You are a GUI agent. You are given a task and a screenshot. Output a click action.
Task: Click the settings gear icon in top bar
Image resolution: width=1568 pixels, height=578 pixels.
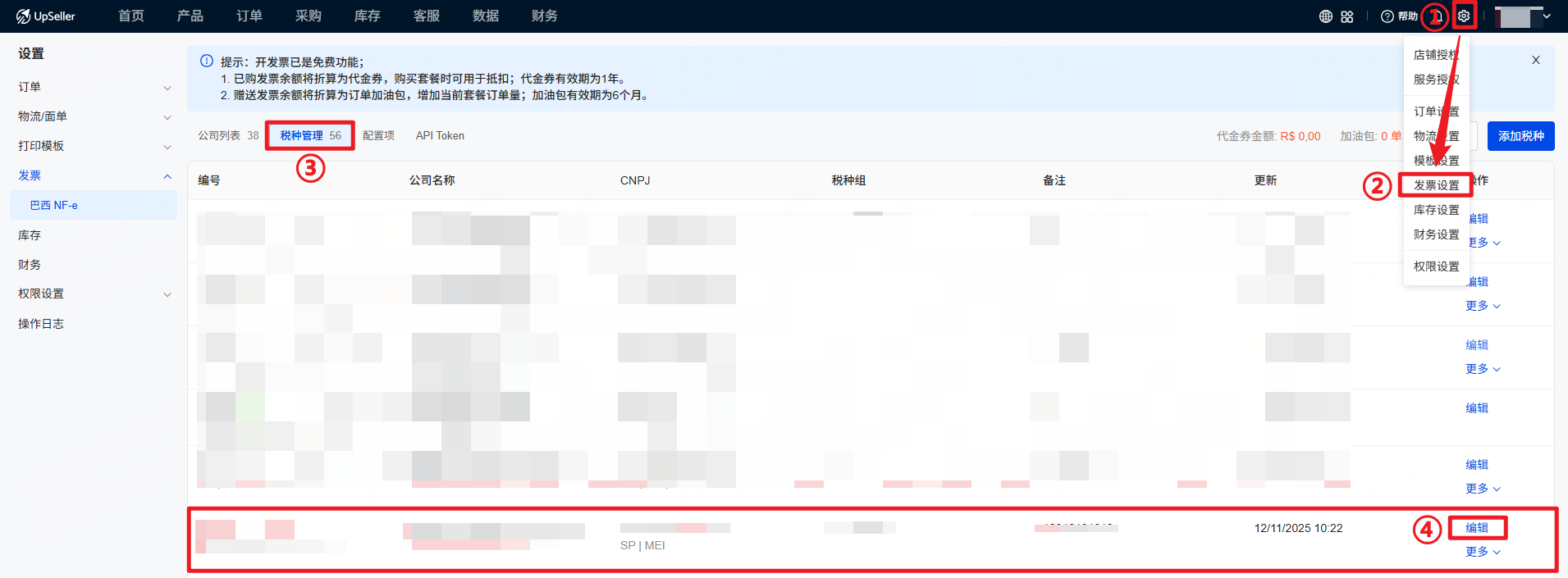point(1464,16)
